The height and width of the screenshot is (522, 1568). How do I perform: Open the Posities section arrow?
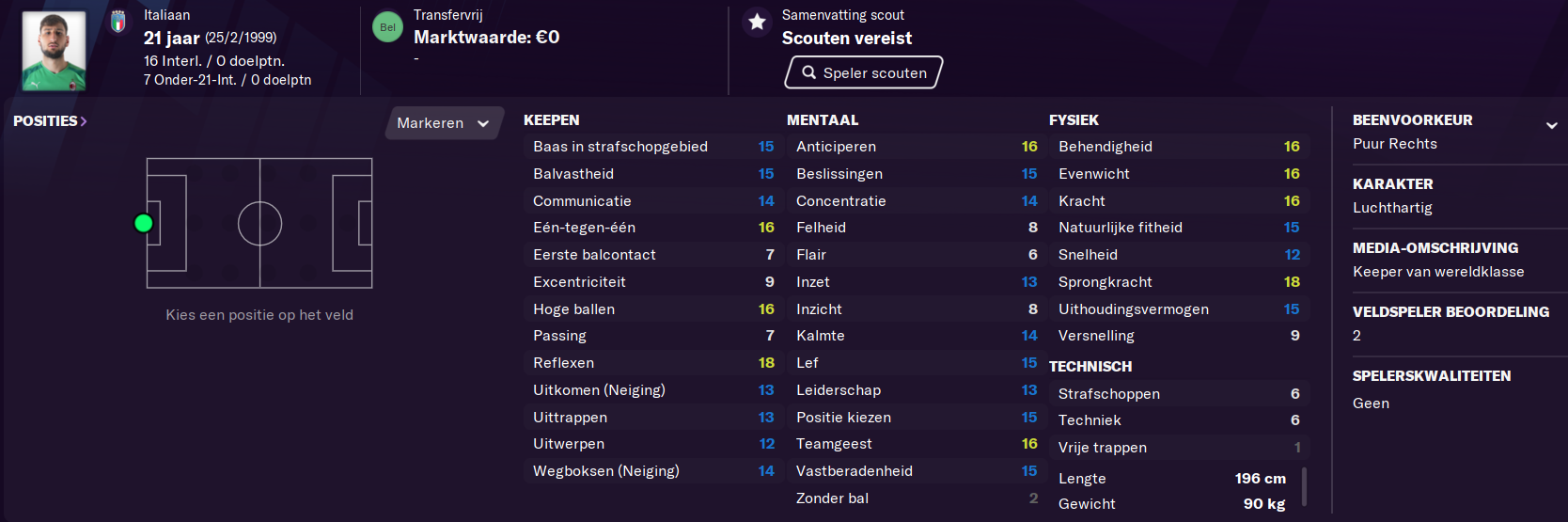(x=84, y=121)
